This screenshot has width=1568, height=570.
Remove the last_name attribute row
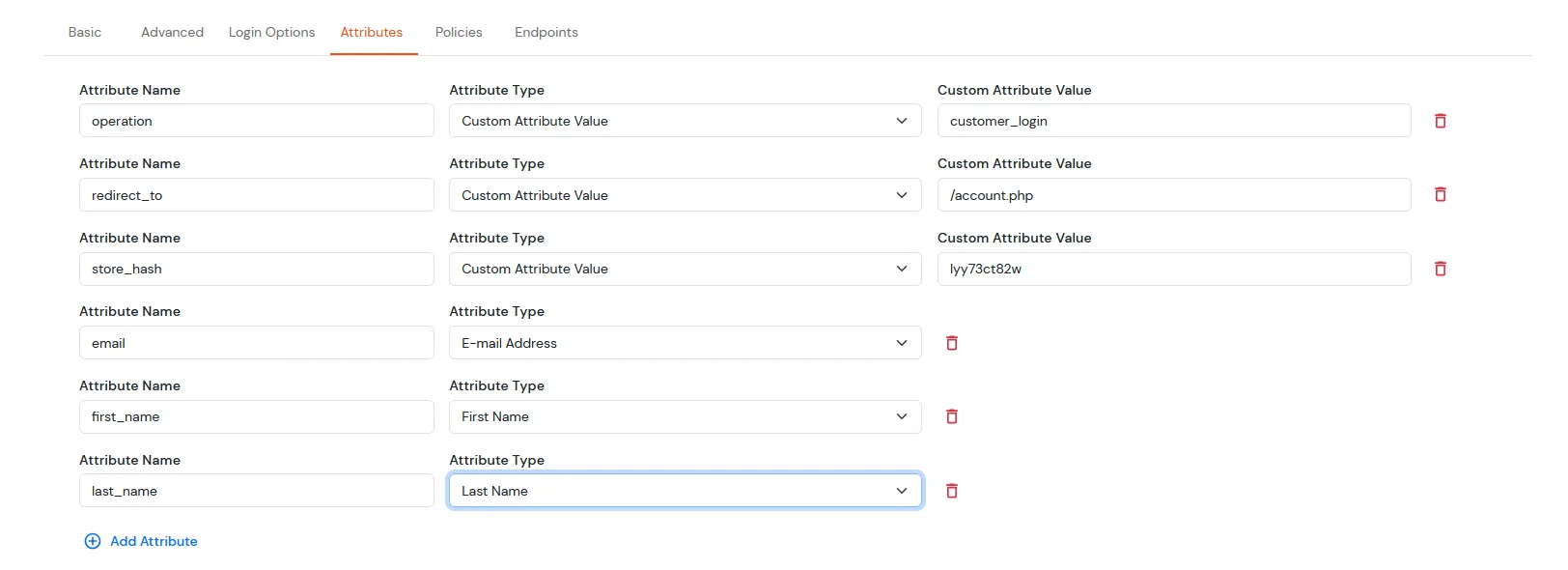[x=951, y=491]
